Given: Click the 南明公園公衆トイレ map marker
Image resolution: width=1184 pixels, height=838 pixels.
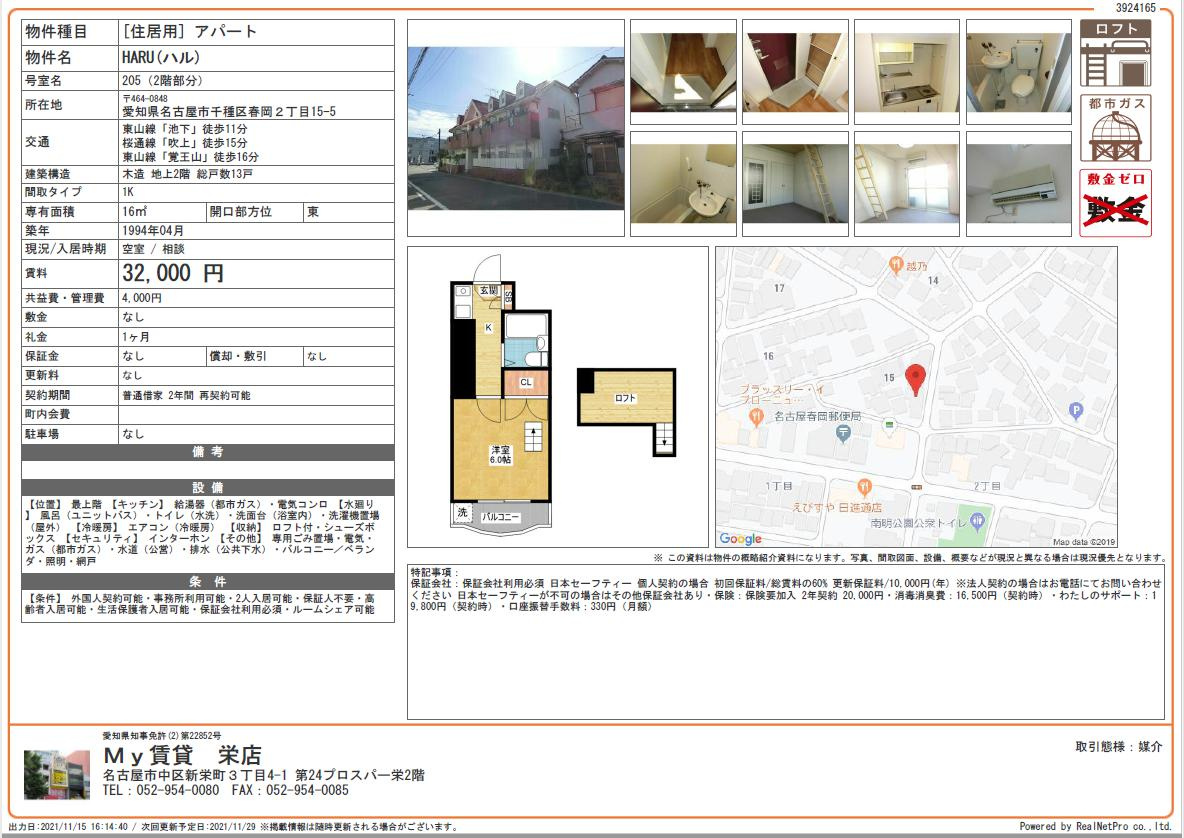Looking at the screenshot, I should click(978, 520).
